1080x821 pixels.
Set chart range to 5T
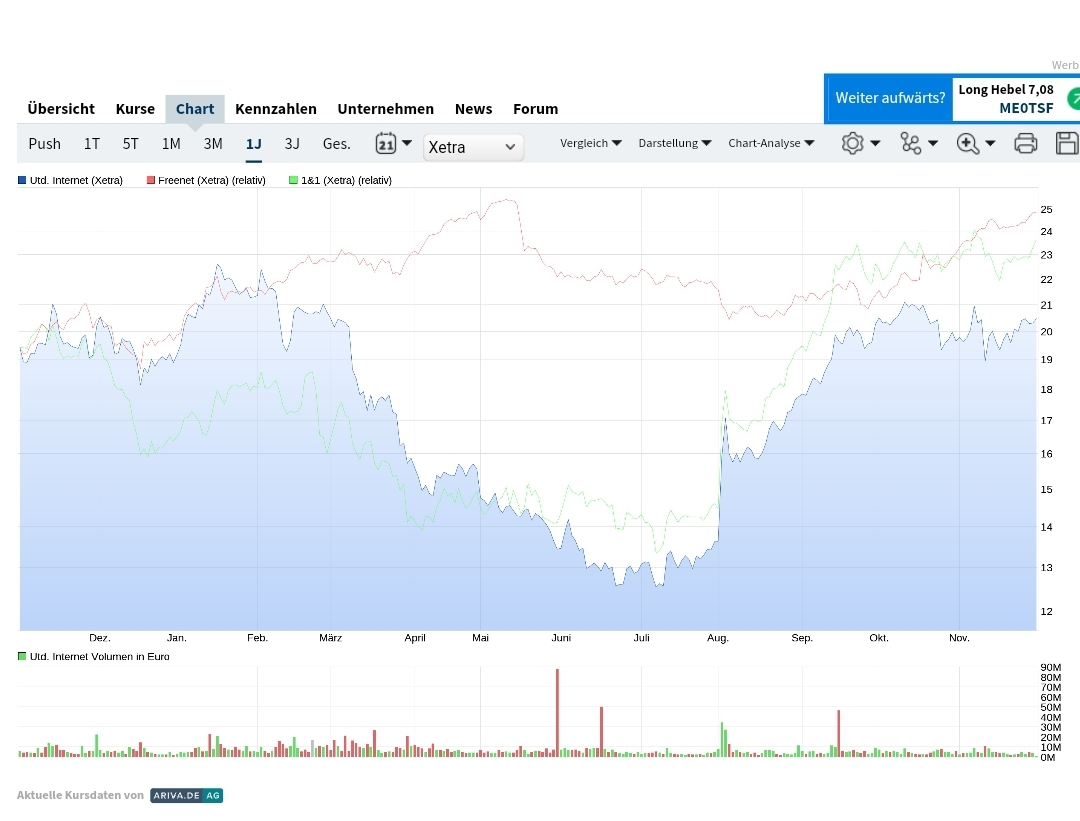(131, 143)
